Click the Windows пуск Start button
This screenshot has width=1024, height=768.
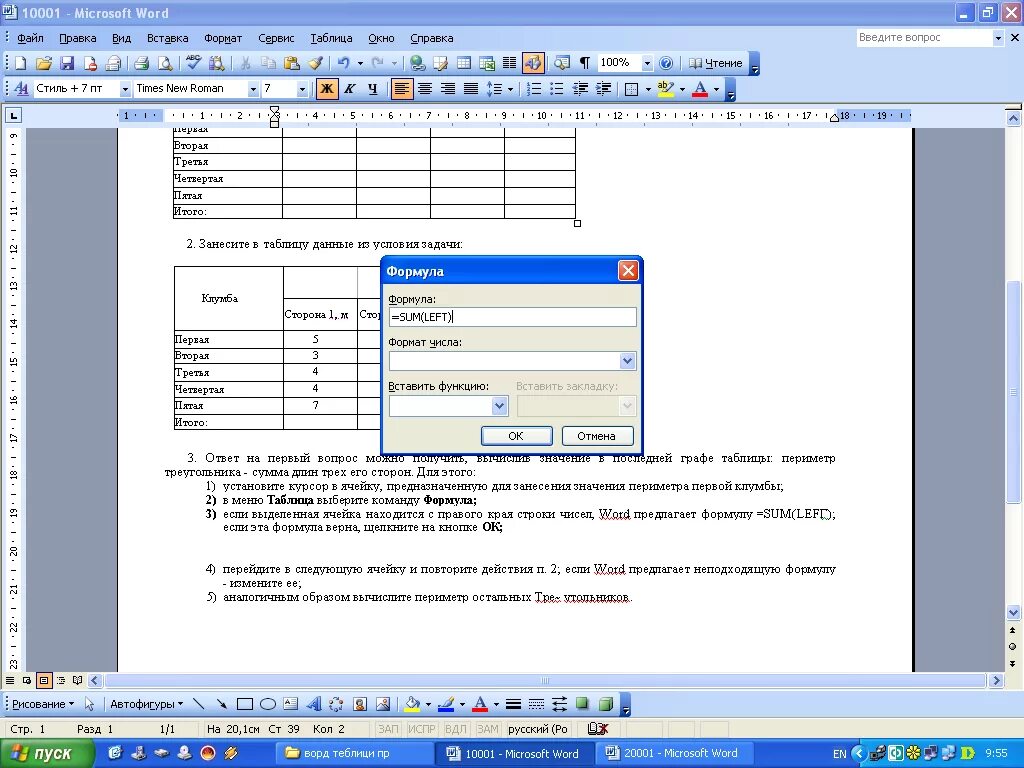pyautogui.click(x=47, y=754)
